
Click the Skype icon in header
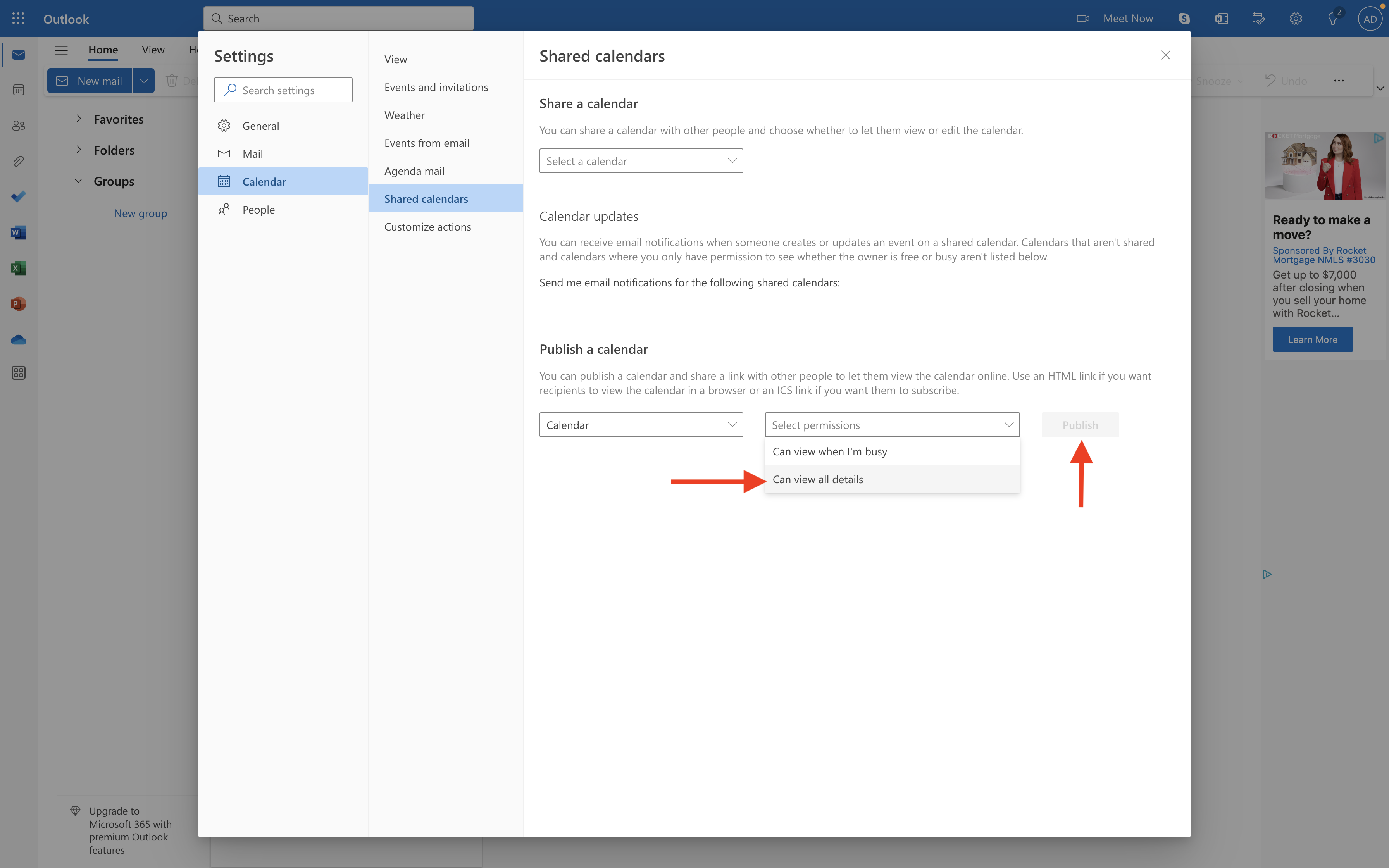1184,18
